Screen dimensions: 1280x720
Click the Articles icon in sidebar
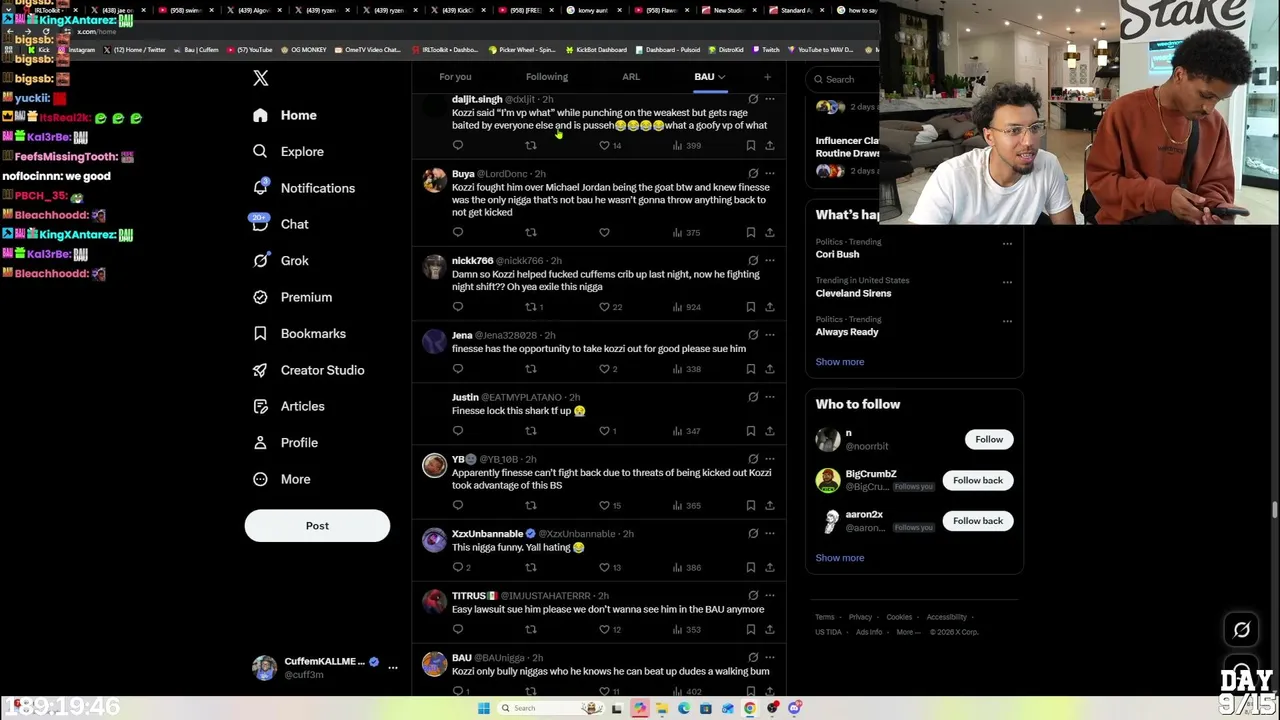tap(260, 406)
